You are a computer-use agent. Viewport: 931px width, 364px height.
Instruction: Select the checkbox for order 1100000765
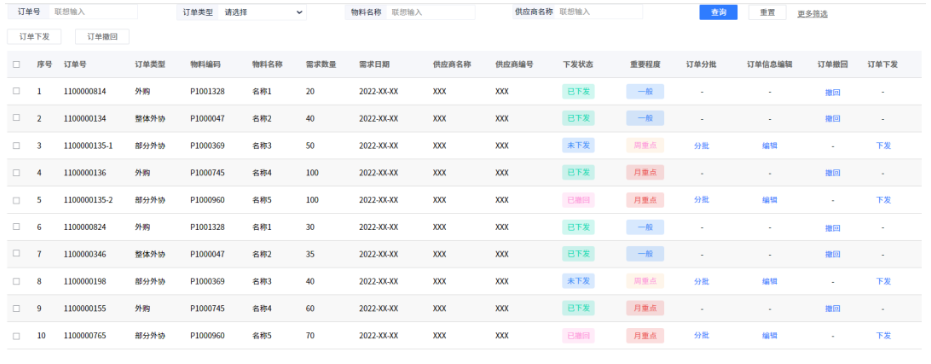coord(16,335)
